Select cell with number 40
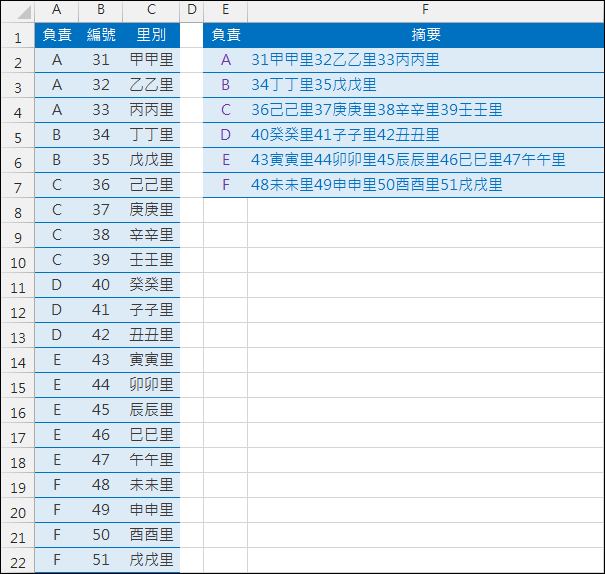 coord(101,285)
